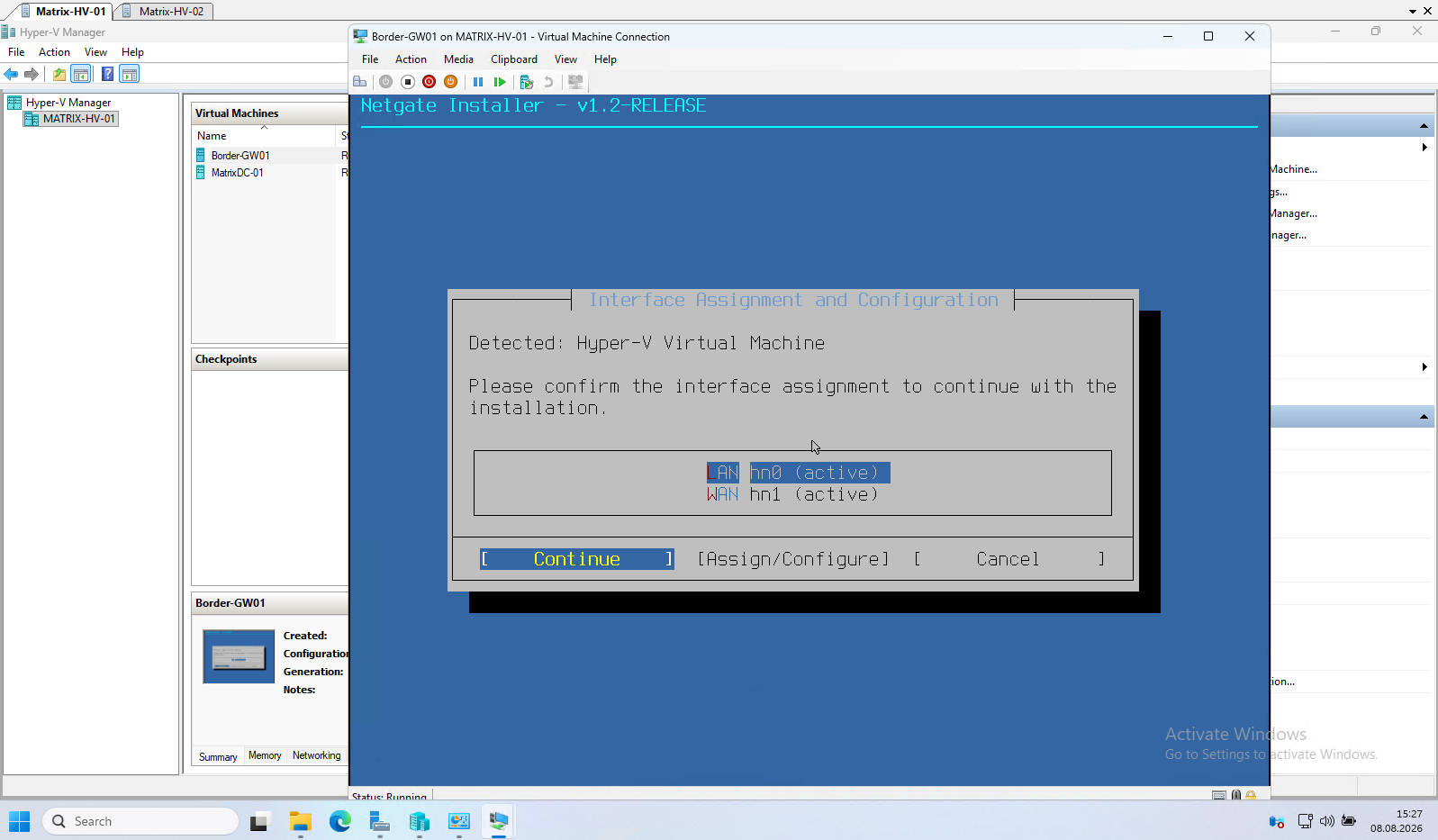The image size is (1438, 840).
Task: Open the dropdown arrow at the tab strip's right end
Action: click(1413, 12)
